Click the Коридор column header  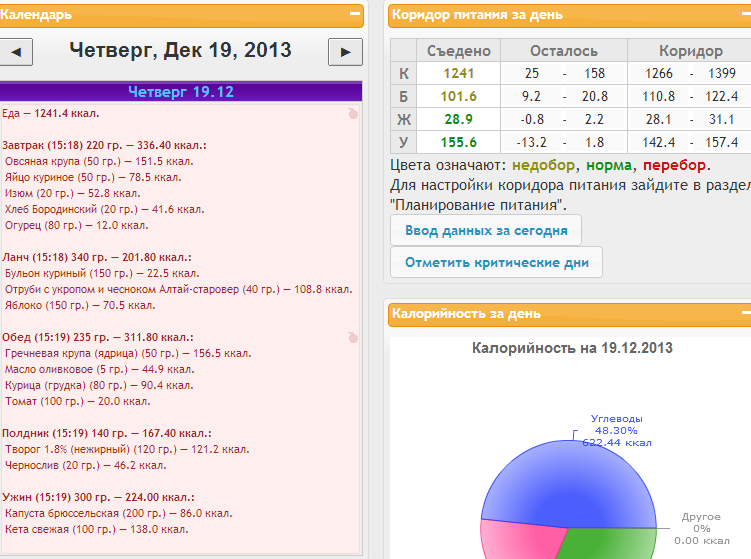pos(691,51)
